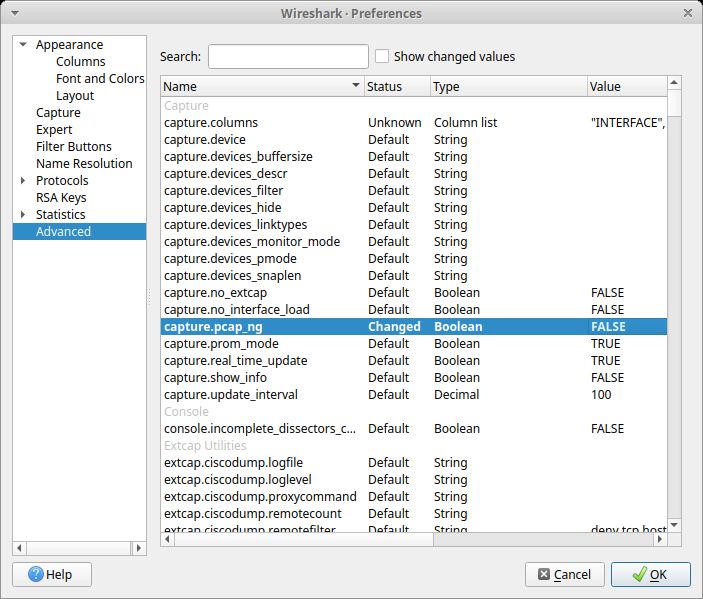Click the Value column header

[x=627, y=86]
